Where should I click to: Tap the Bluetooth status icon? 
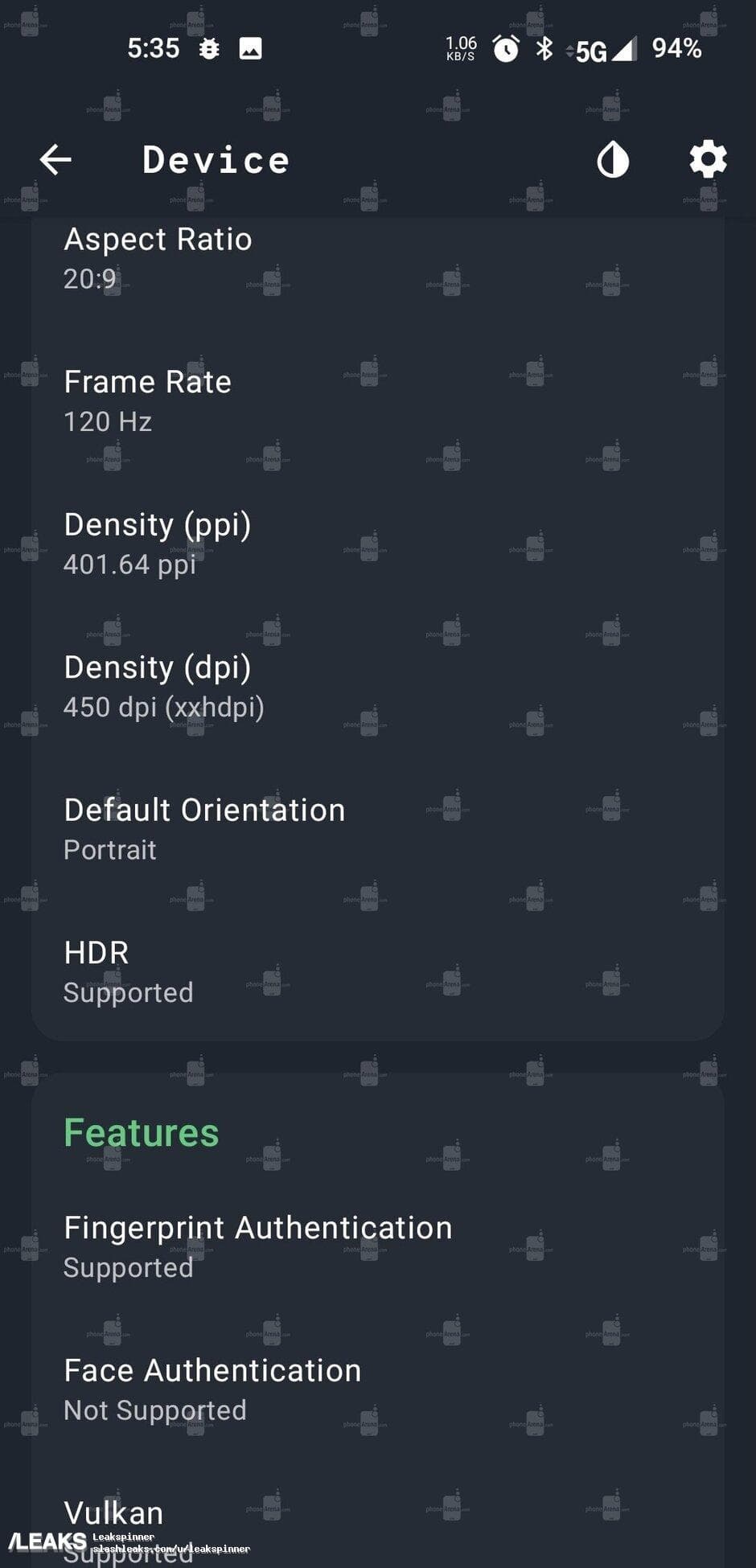click(x=544, y=49)
